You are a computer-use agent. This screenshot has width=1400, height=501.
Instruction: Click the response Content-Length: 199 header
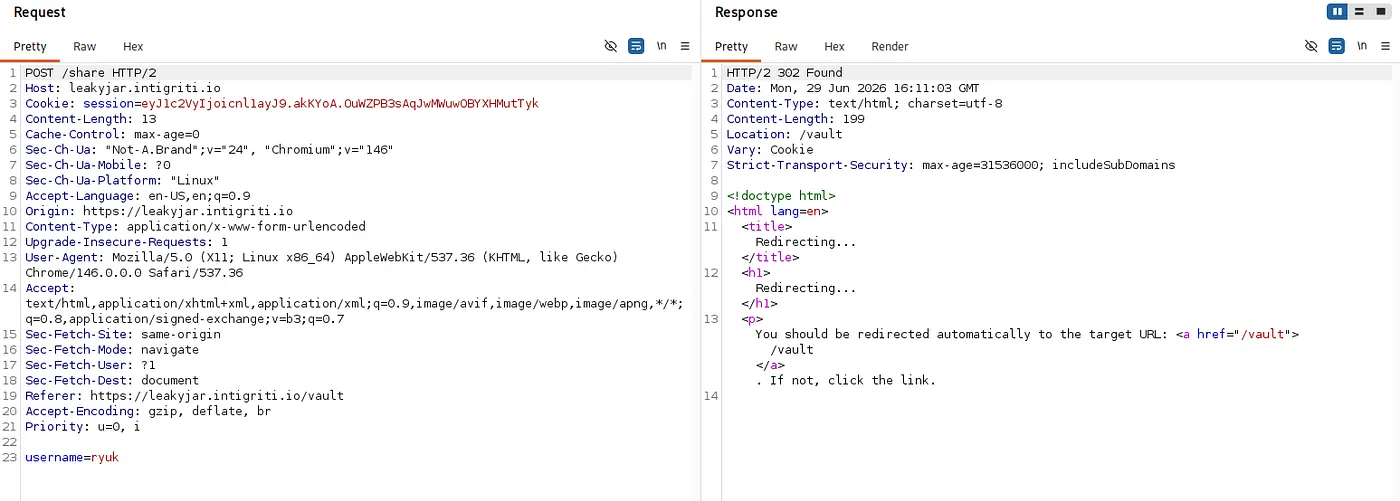pos(795,119)
